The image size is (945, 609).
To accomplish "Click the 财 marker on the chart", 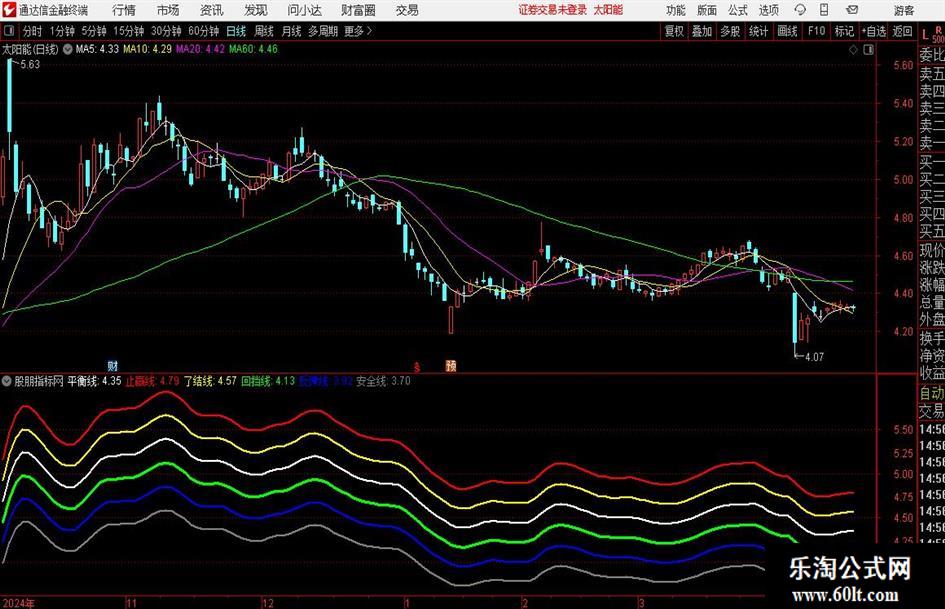I will tap(113, 365).
